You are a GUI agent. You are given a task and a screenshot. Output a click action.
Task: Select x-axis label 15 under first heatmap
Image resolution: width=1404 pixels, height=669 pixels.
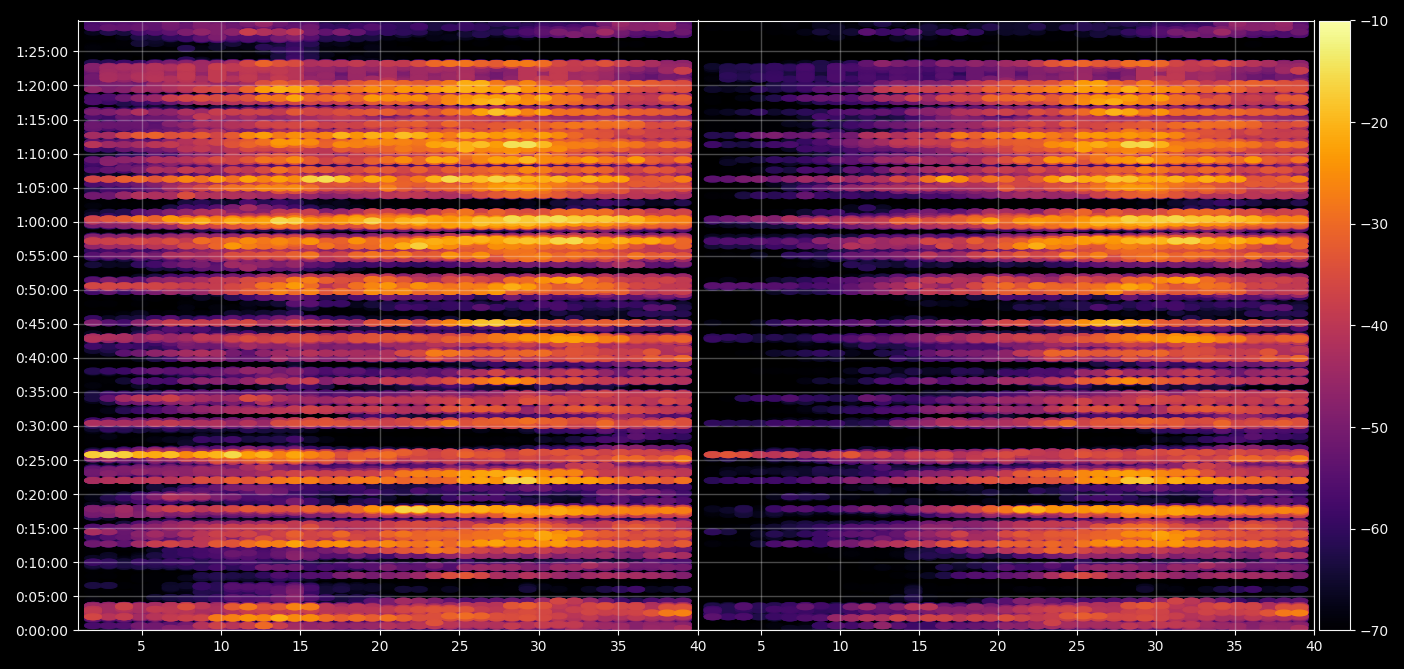point(300,647)
